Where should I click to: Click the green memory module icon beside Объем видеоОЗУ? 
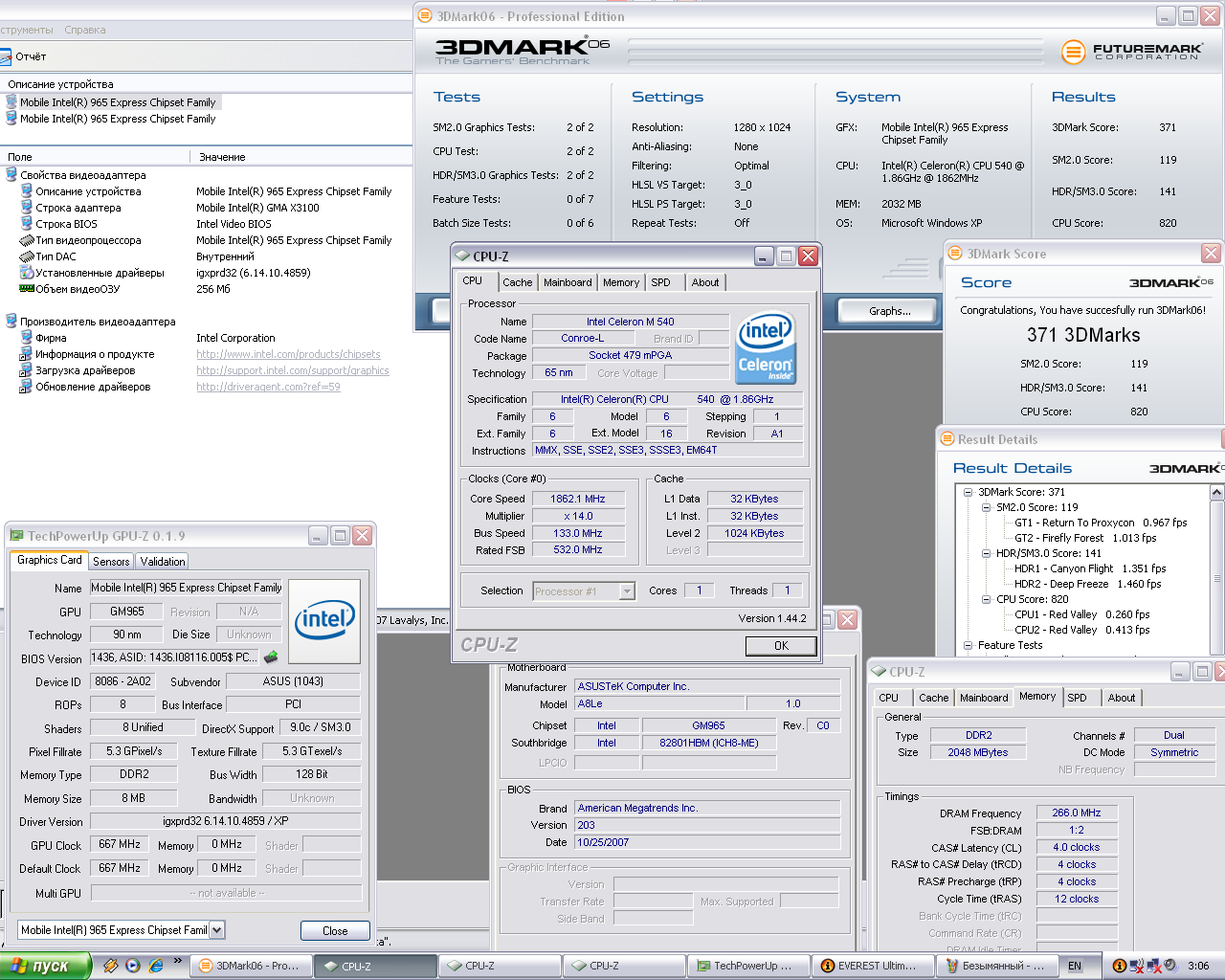pos(27,289)
